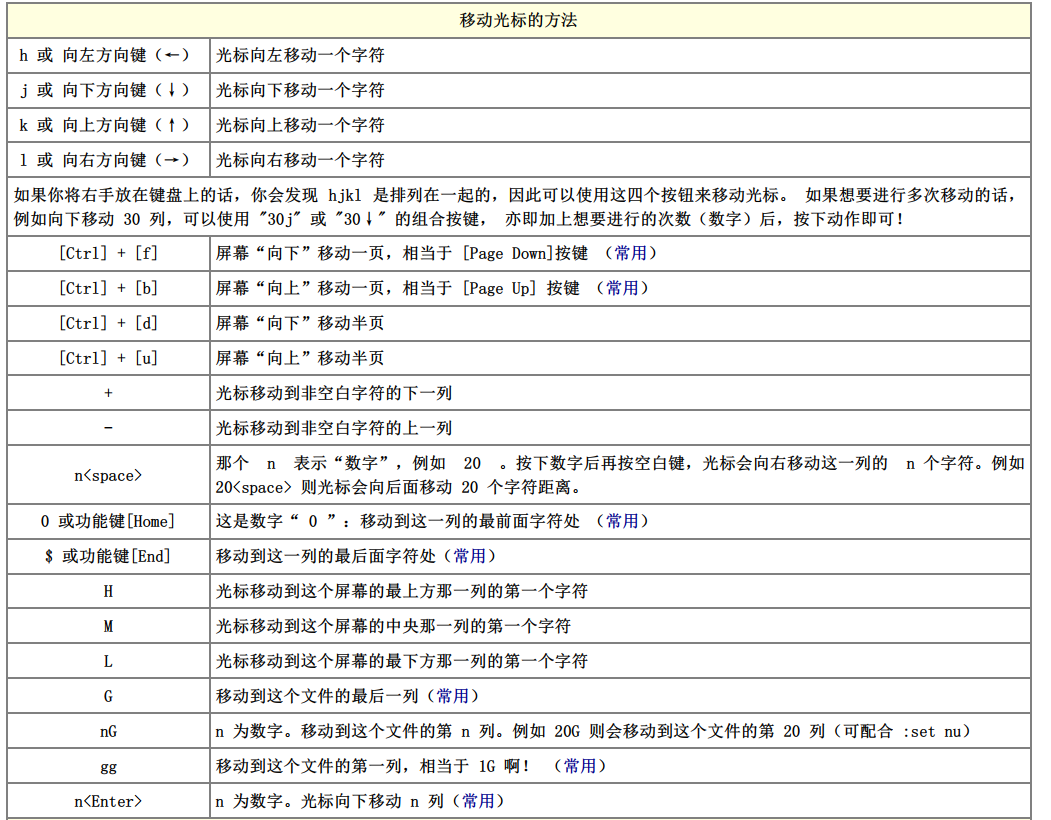This screenshot has width=1051, height=820.
Task: Click the [Ctrl] + [f] key cell
Action: tap(108, 253)
